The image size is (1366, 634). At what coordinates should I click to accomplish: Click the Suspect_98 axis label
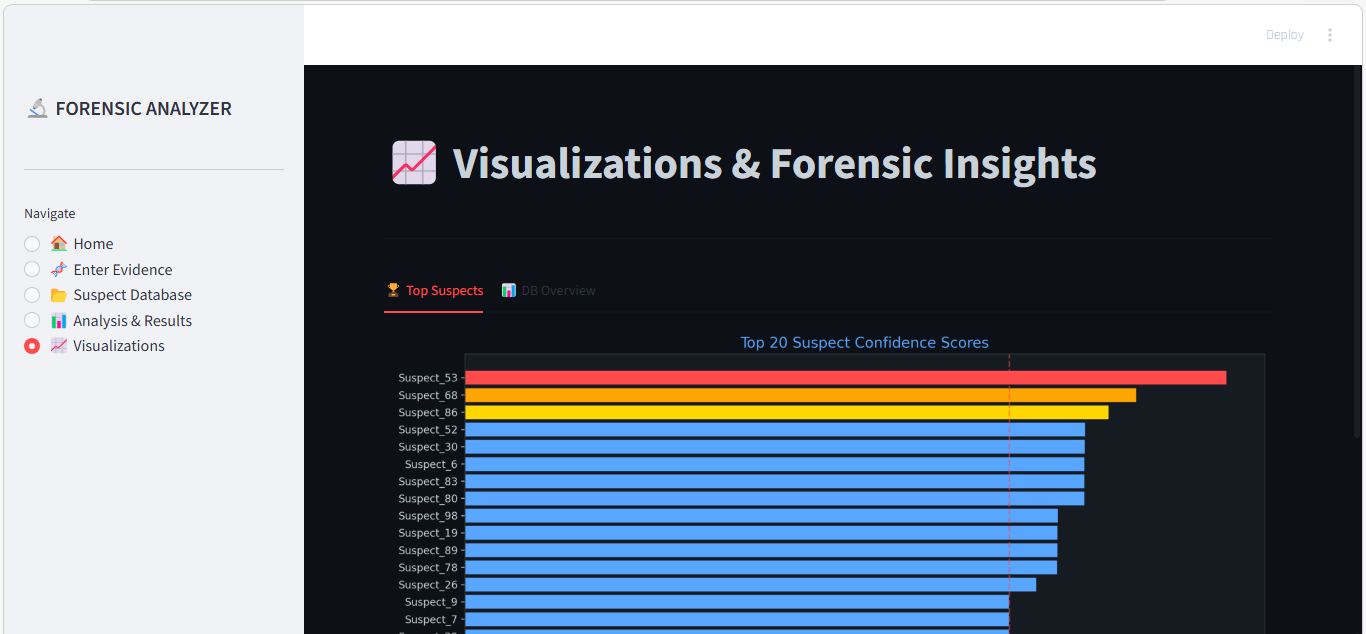click(428, 516)
